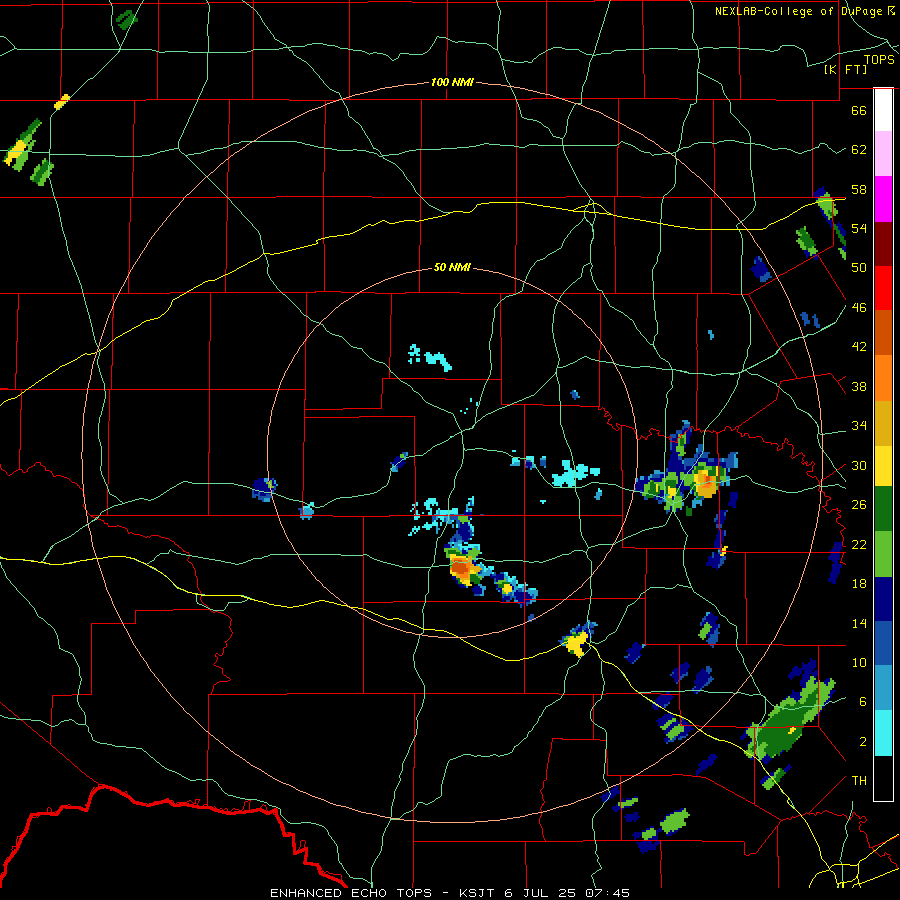Click the legend value 58
The height and width of the screenshot is (900, 900).
(859, 189)
